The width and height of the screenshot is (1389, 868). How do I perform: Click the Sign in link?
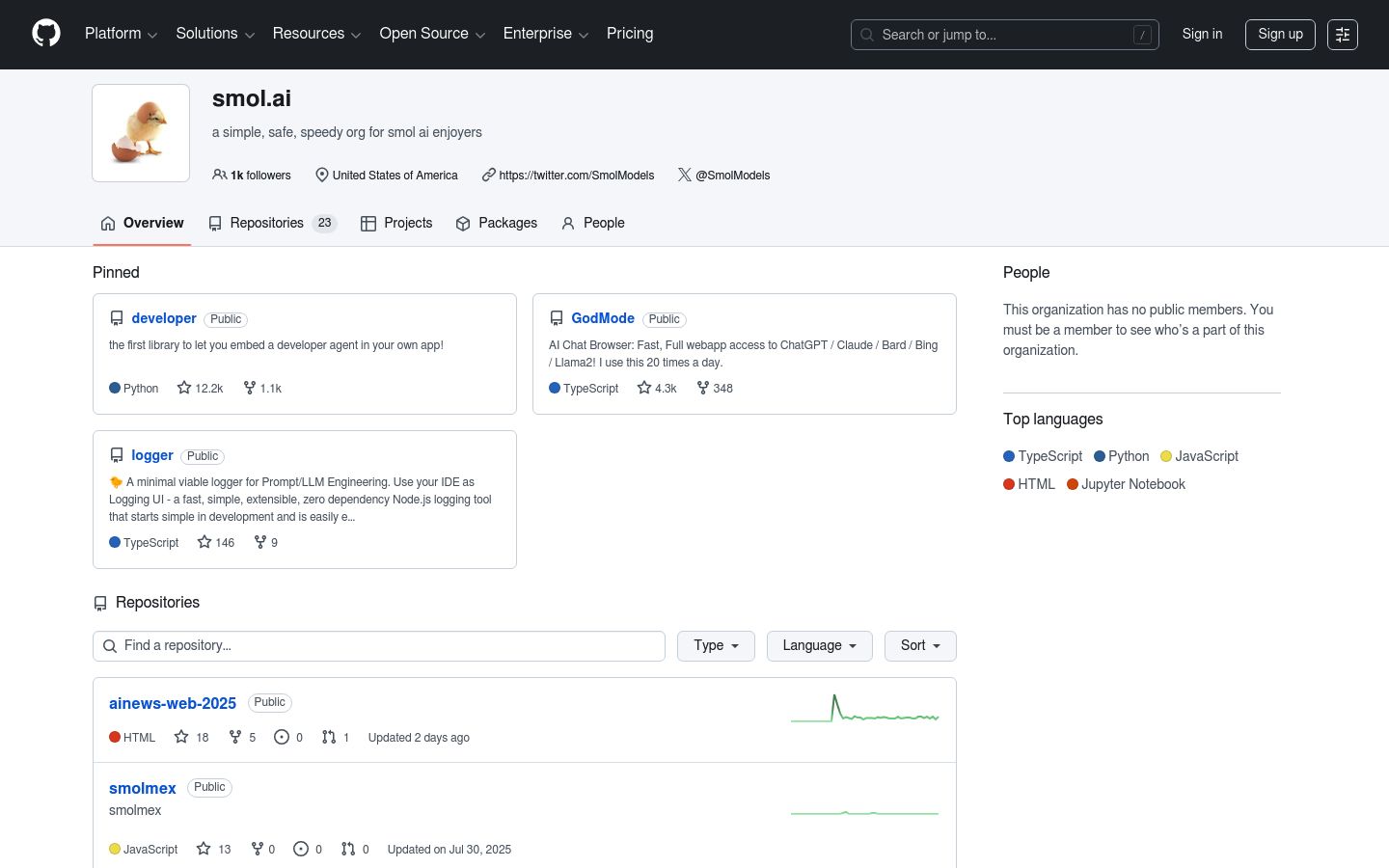1202,34
